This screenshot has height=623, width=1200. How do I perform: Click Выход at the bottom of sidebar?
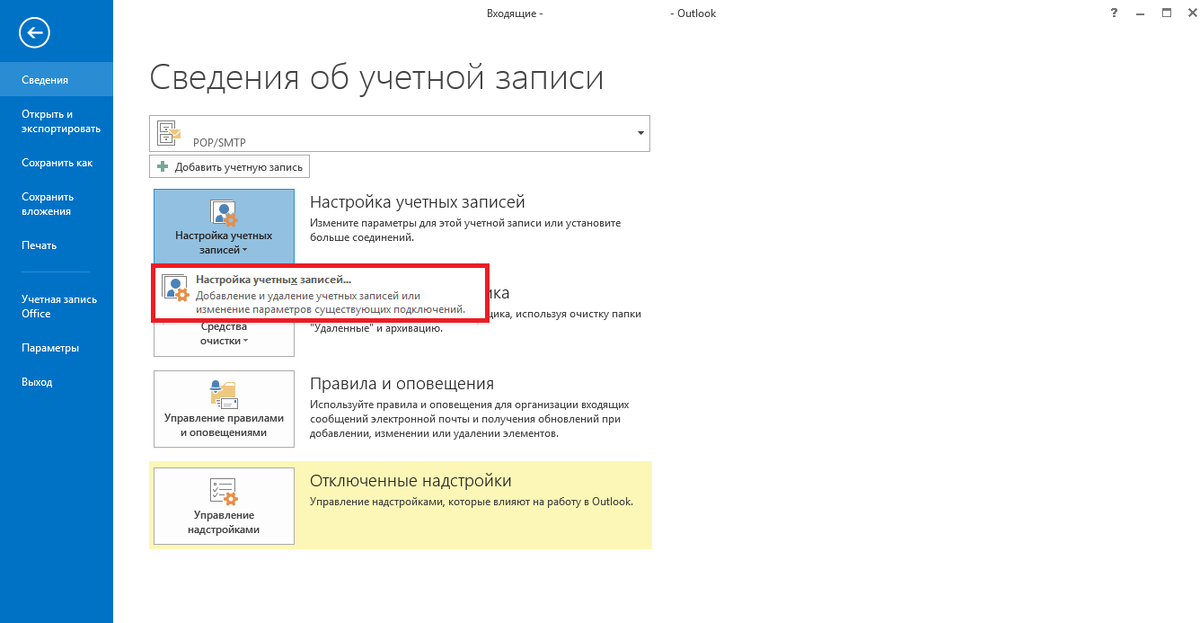point(36,381)
